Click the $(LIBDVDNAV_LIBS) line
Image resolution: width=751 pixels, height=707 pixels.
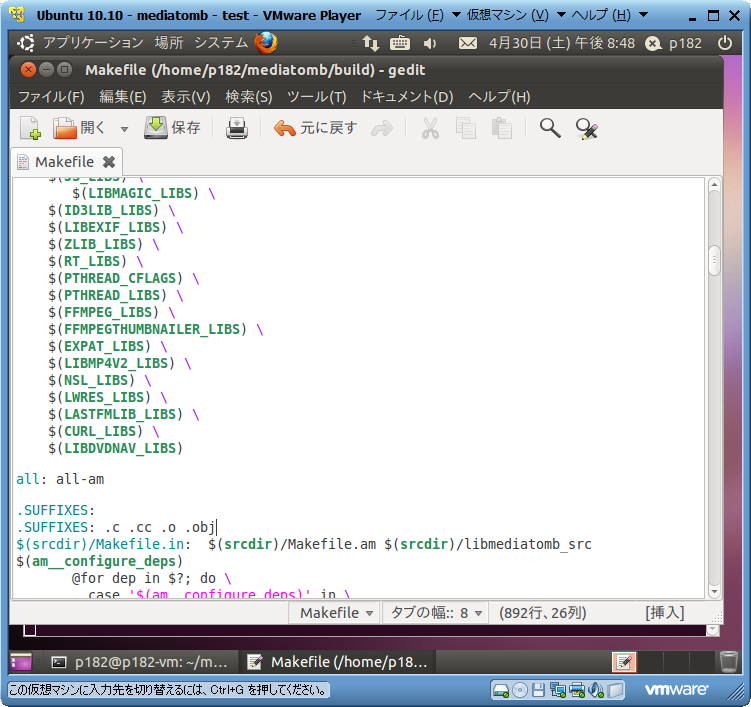(115, 448)
